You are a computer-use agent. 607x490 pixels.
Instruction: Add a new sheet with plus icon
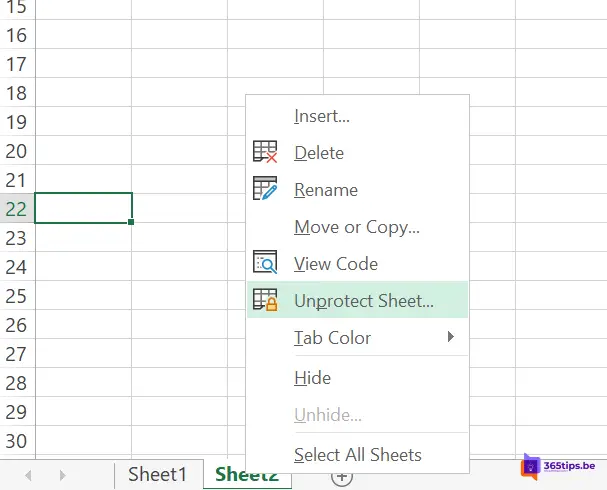pos(342,478)
